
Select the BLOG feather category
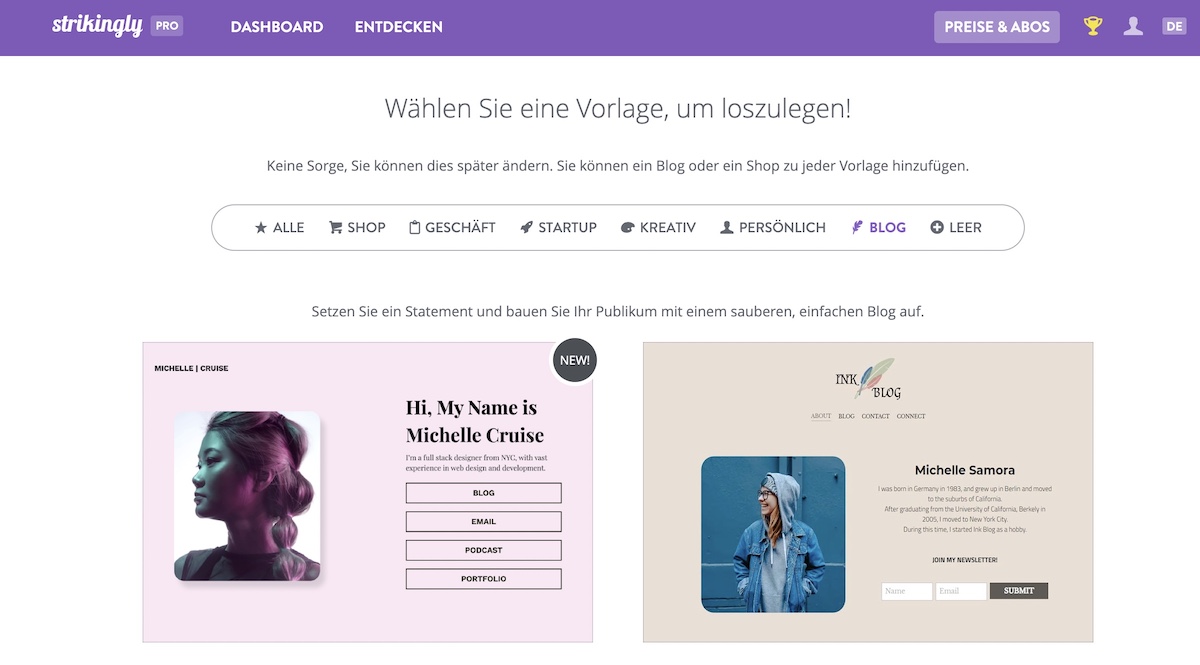878,228
